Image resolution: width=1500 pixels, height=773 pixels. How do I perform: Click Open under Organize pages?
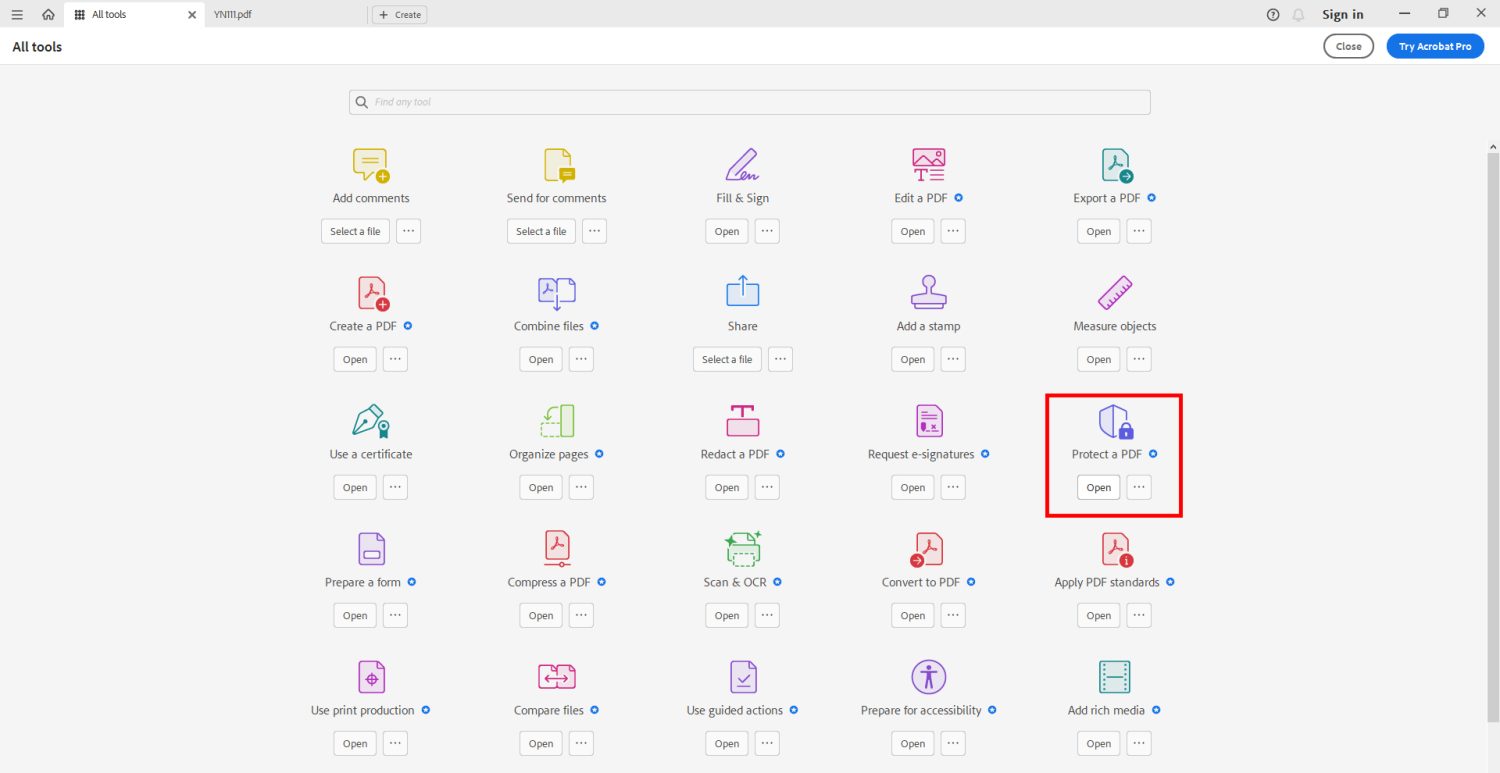click(x=541, y=487)
